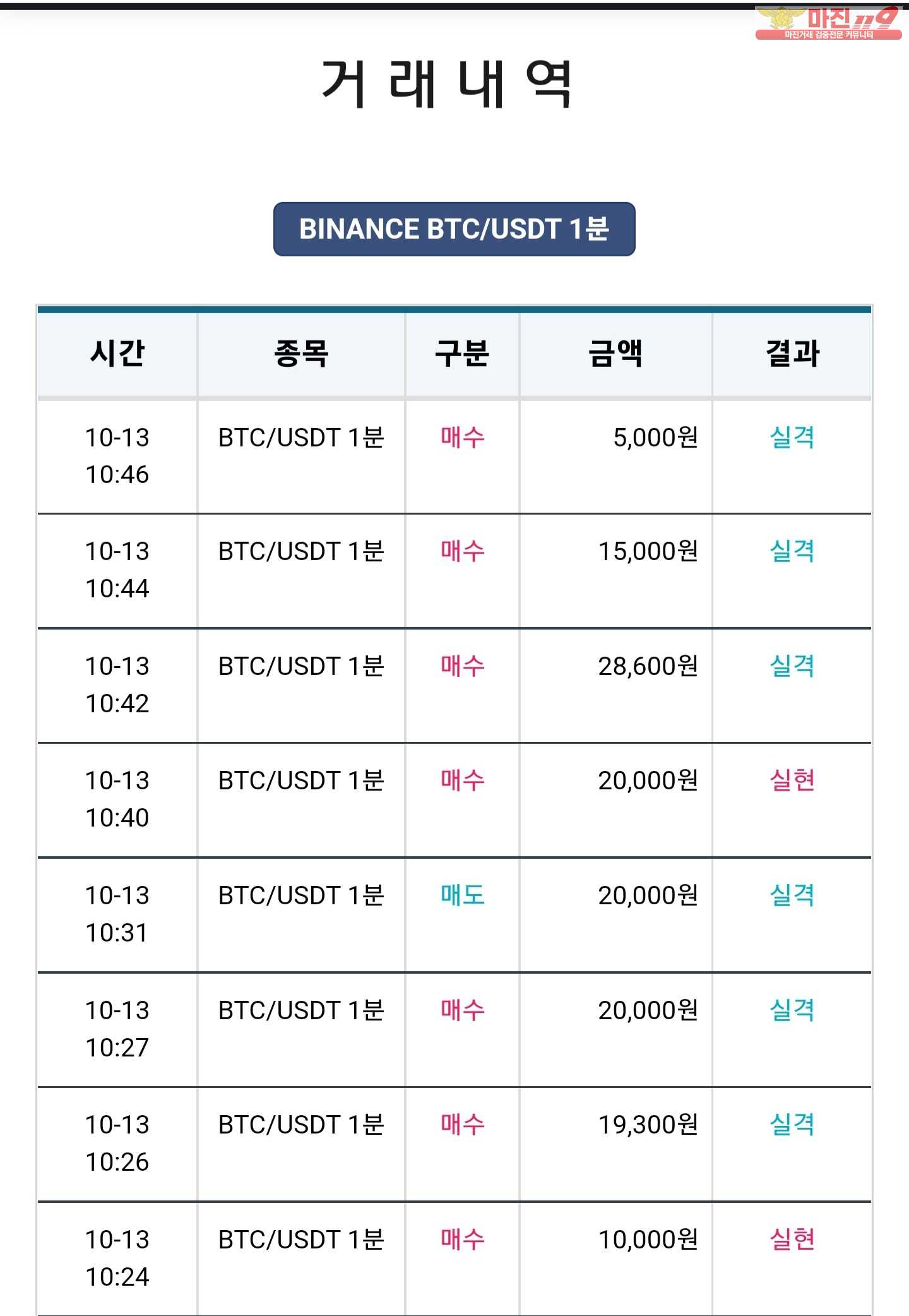Click the 매도 label in the 10:31 row

pyautogui.click(x=463, y=895)
